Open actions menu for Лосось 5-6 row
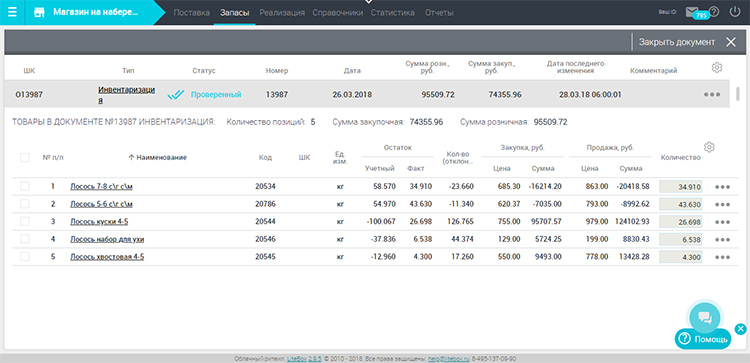Image resolution: width=750 pixels, height=363 pixels. pyautogui.click(x=723, y=205)
